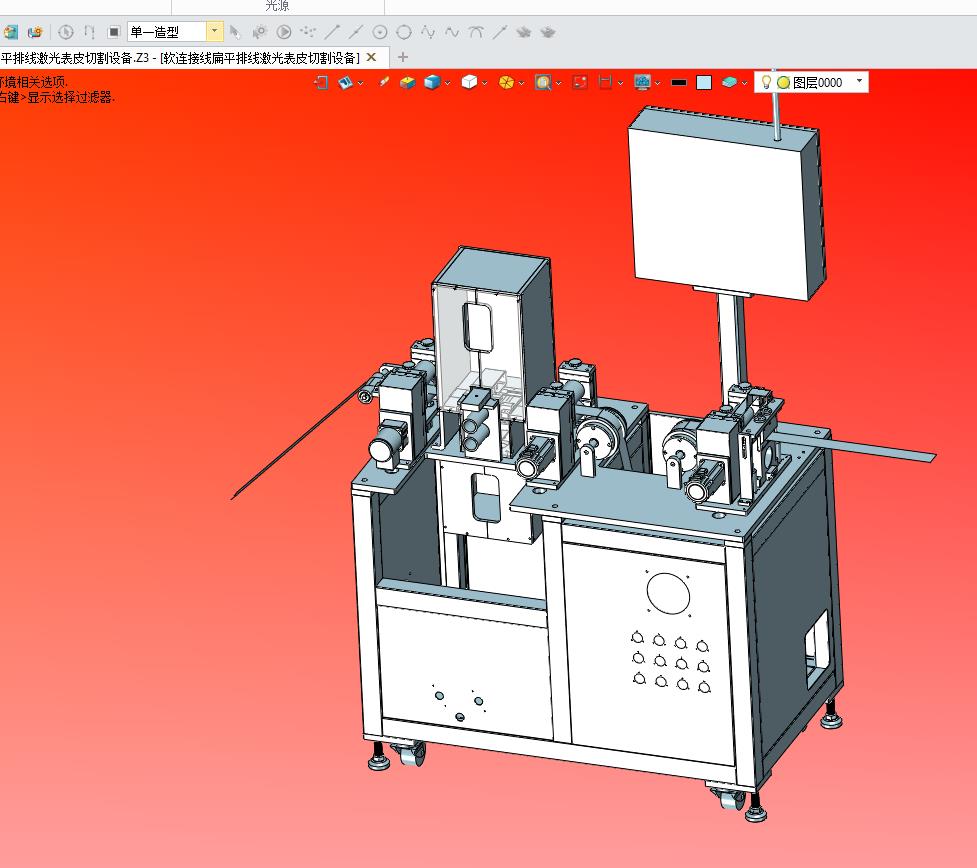Viewport: 977px width, 868px height.
Task: Click the red section clip icon
Action: click(x=604, y=82)
